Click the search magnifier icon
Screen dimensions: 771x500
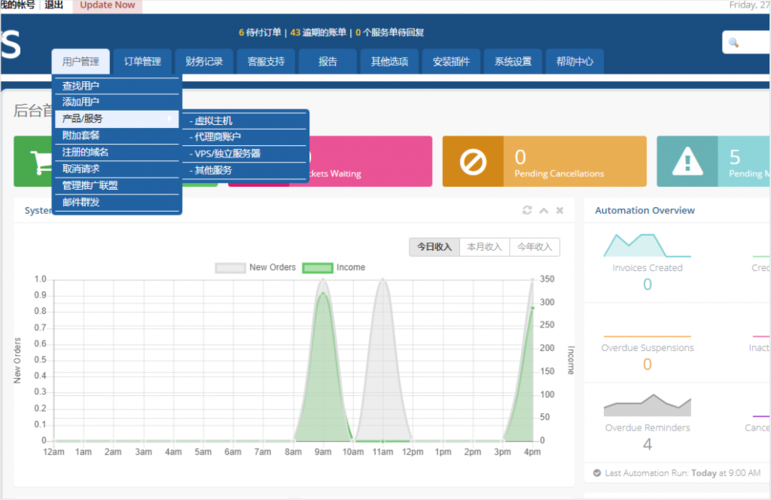click(734, 42)
